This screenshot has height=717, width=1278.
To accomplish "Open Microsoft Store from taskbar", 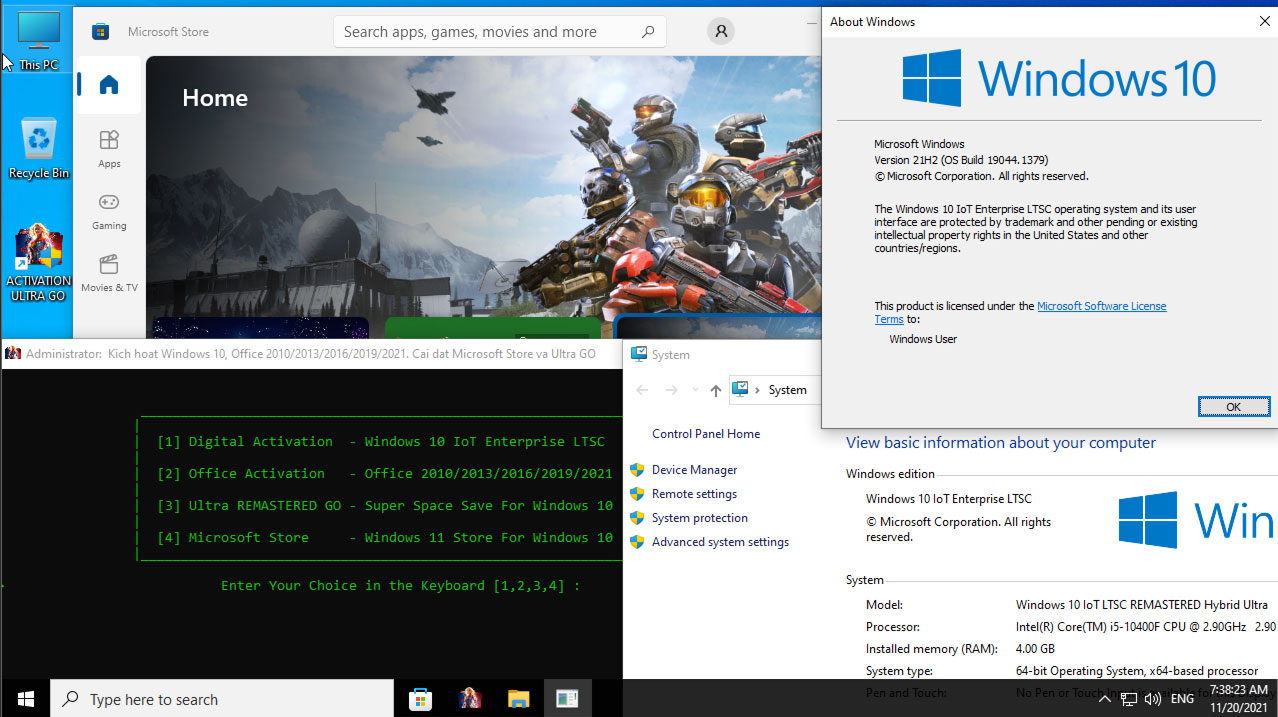I will click(x=421, y=698).
